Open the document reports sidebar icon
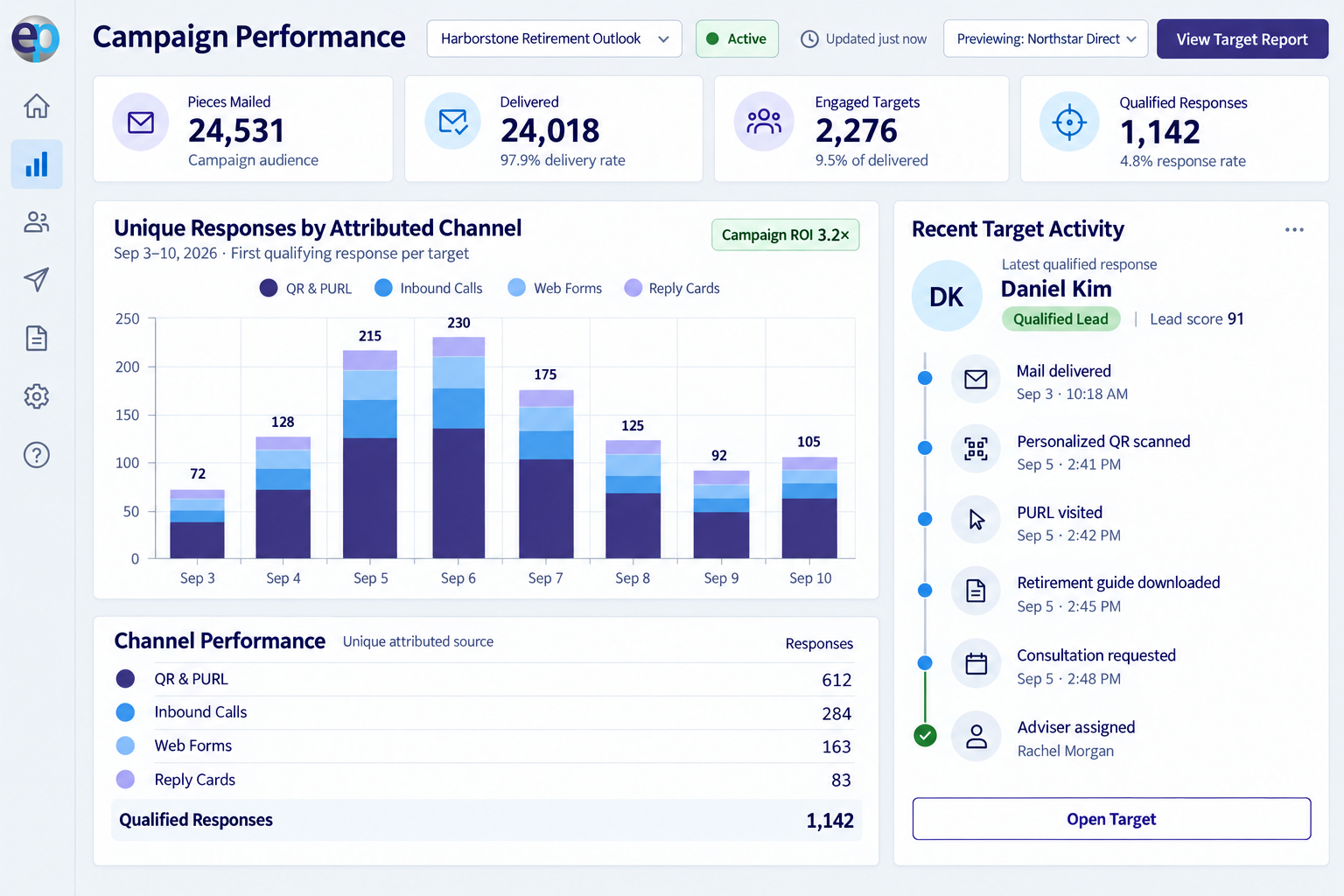The image size is (1344, 896). tap(37, 338)
